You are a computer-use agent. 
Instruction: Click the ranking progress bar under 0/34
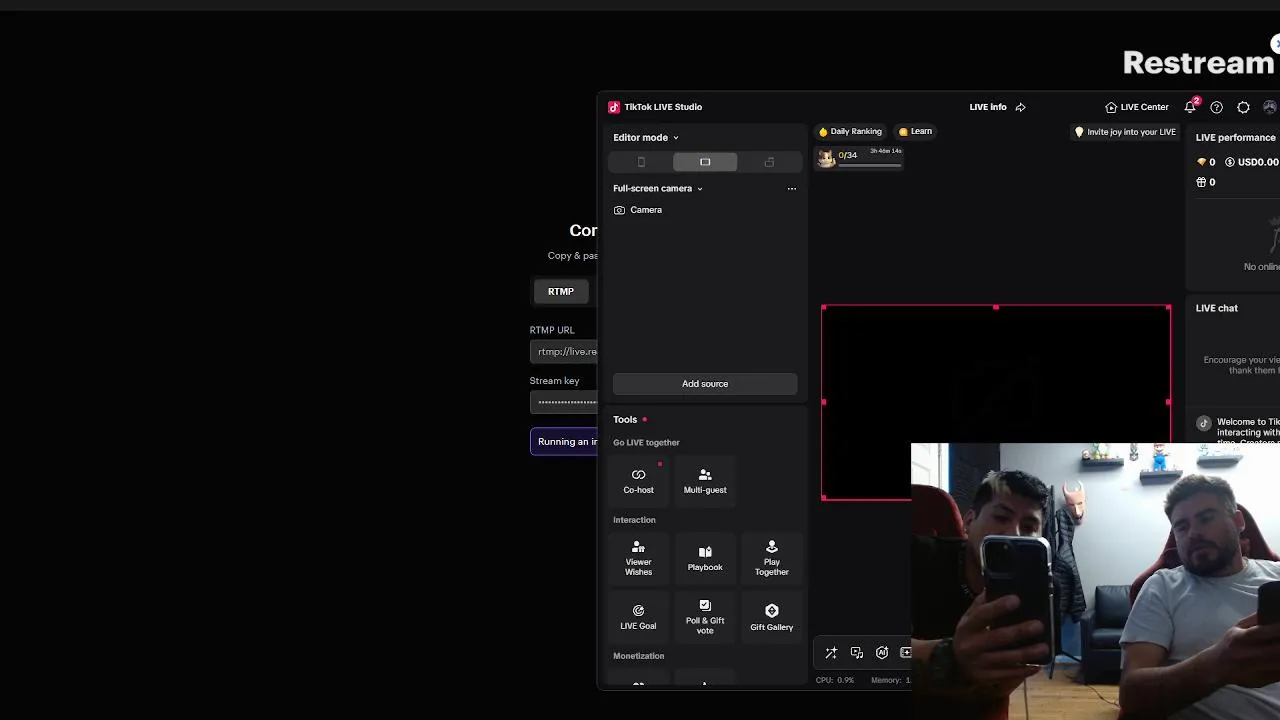point(870,165)
